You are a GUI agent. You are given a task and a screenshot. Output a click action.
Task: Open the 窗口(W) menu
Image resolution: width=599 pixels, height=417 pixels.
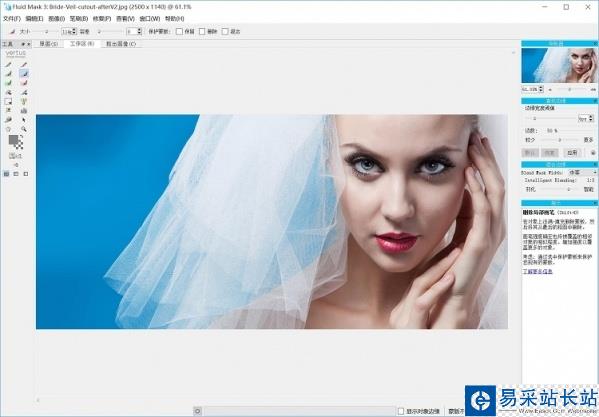pyautogui.click(x=150, y=19)
